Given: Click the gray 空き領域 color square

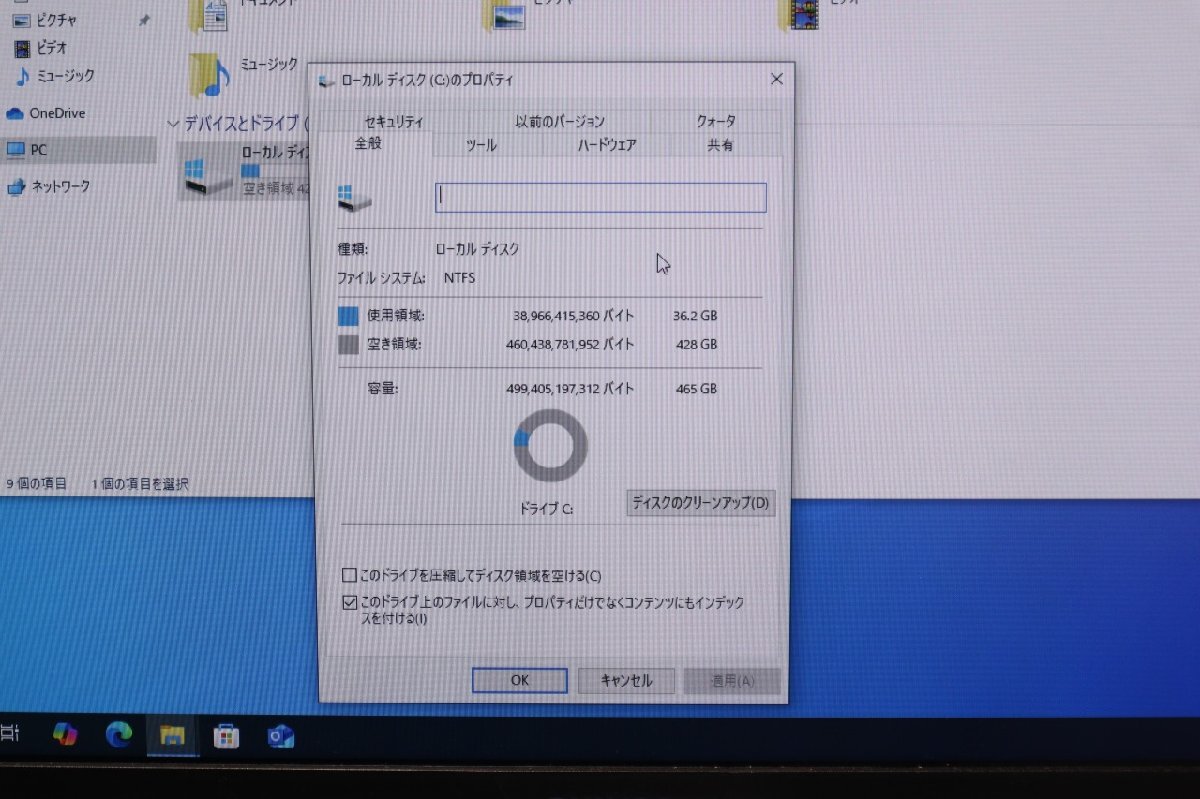Looking at the screenshot, I should click(x=348, y=345).
